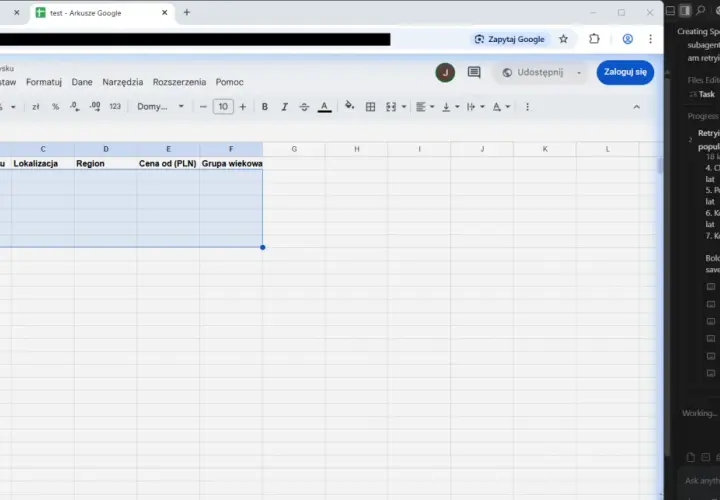Select column C header

(43, 149)
